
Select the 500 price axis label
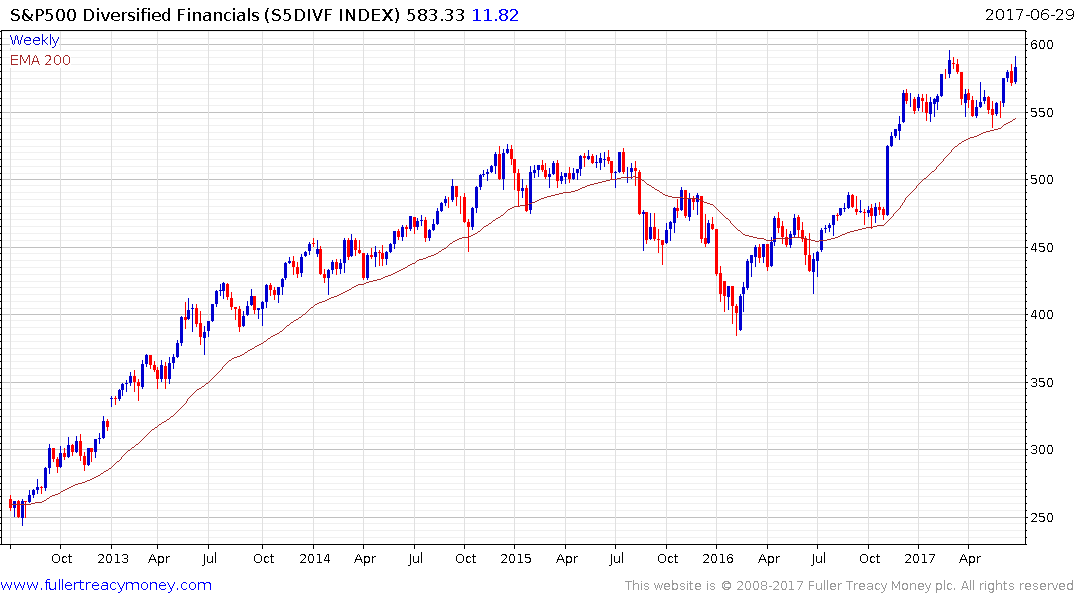1041,180
